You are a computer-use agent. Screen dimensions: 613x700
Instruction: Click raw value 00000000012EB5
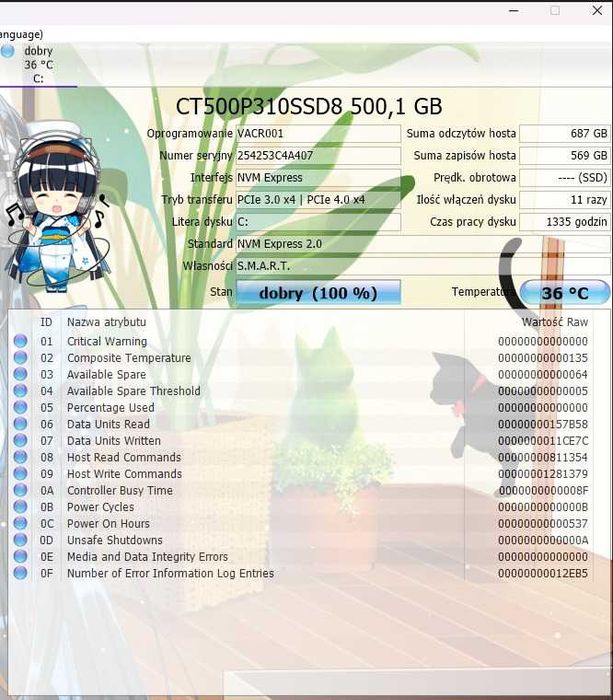click(543, 573)
